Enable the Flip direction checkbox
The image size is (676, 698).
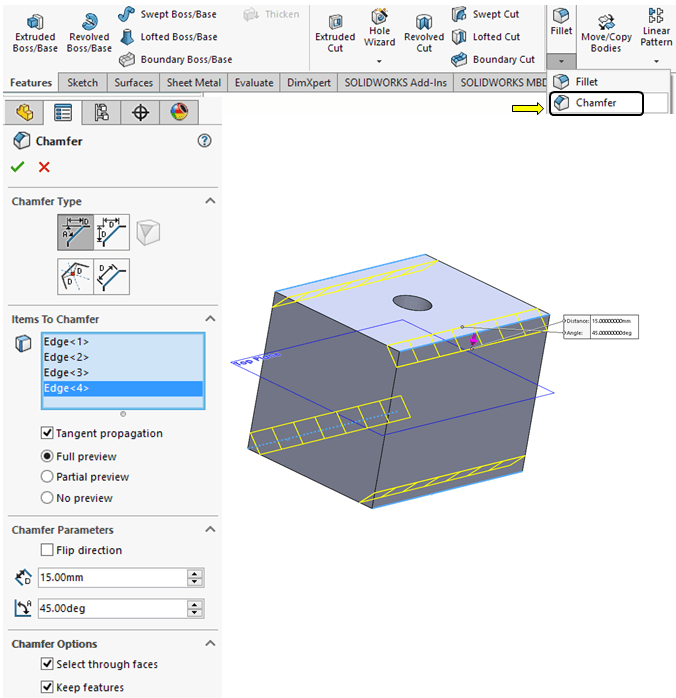47,550
